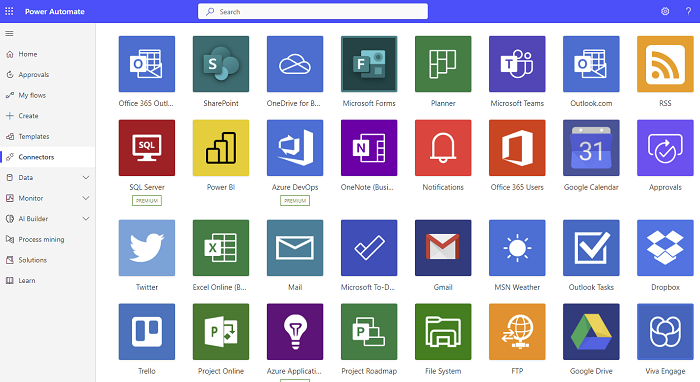Toggle the left navigation hamburger menu
Viewport: 700px width, 382px height.
click(x=9, y=33)
